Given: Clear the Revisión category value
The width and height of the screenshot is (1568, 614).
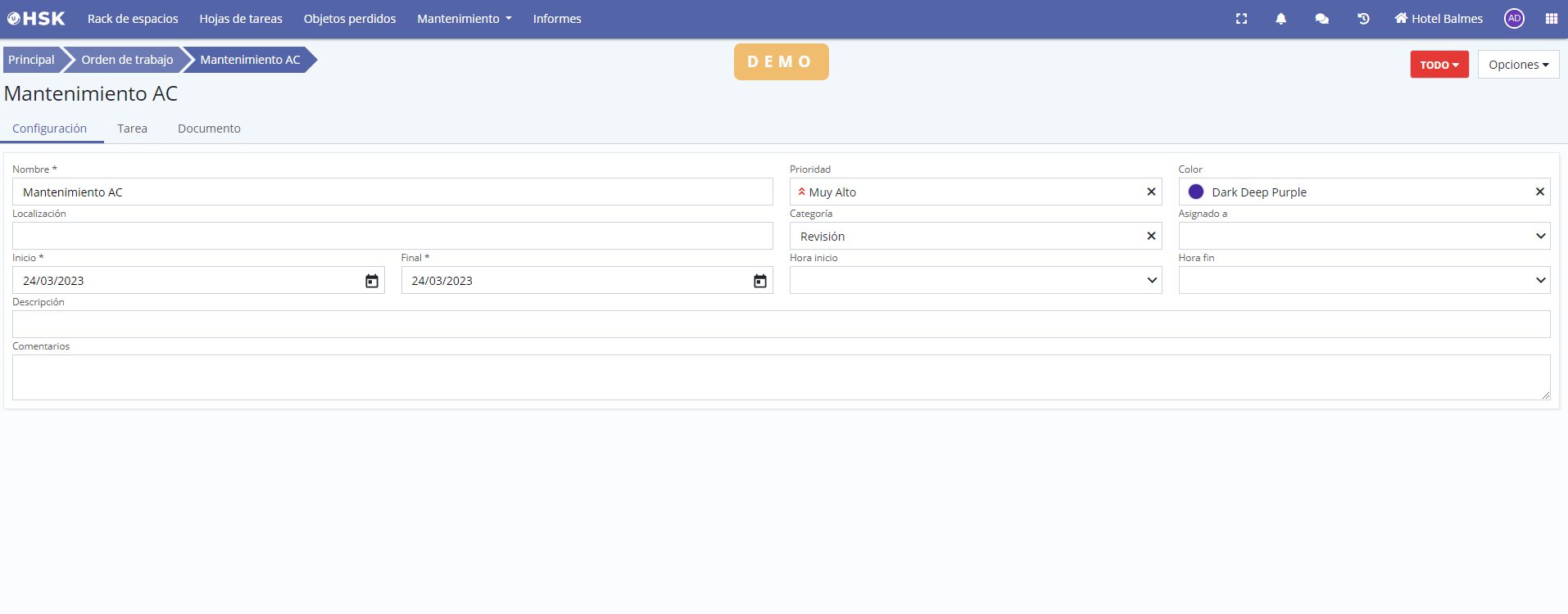Looking at the screenshot, I should click(1151, 236).
